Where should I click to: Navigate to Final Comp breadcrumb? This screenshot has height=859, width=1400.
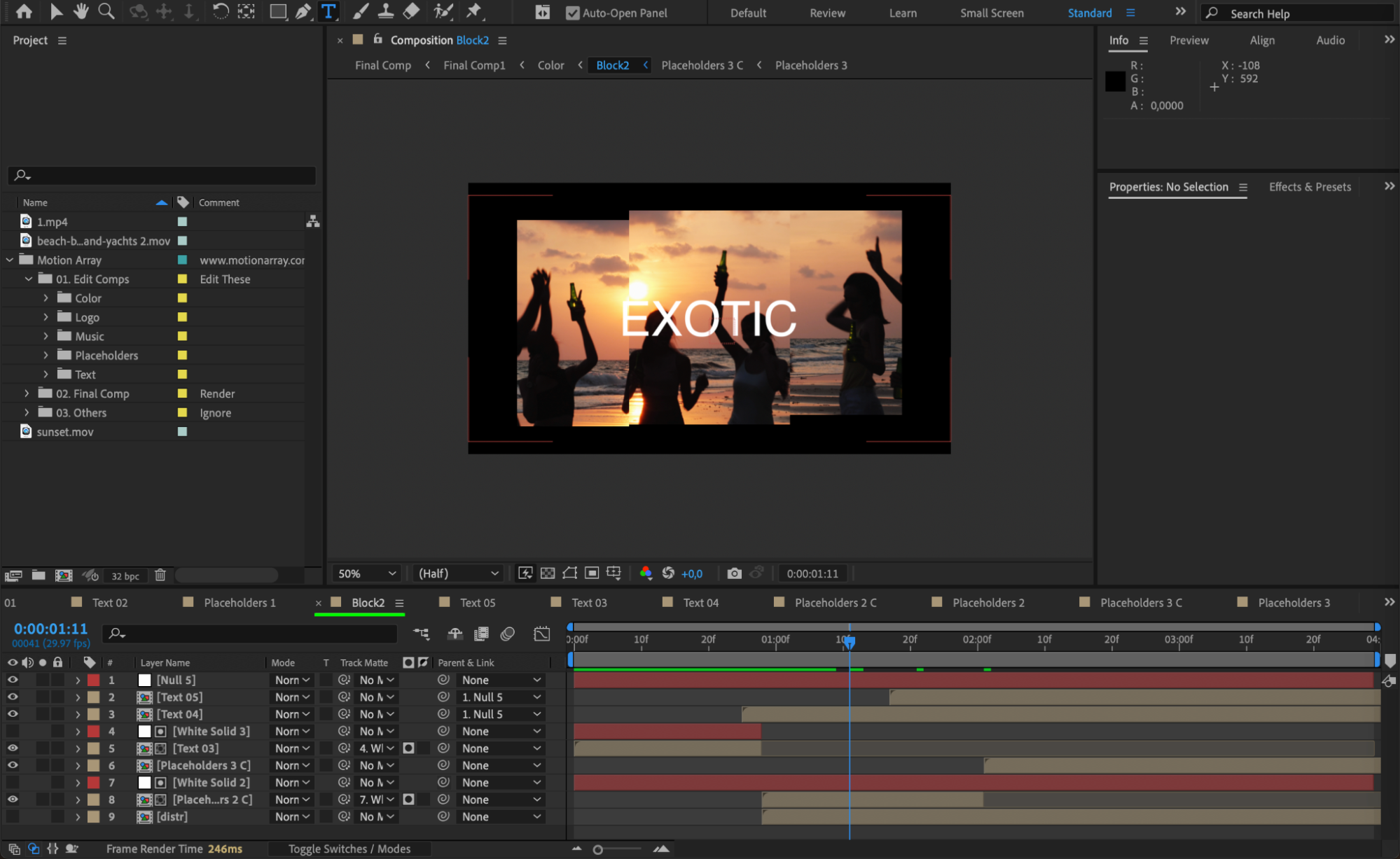382,65
